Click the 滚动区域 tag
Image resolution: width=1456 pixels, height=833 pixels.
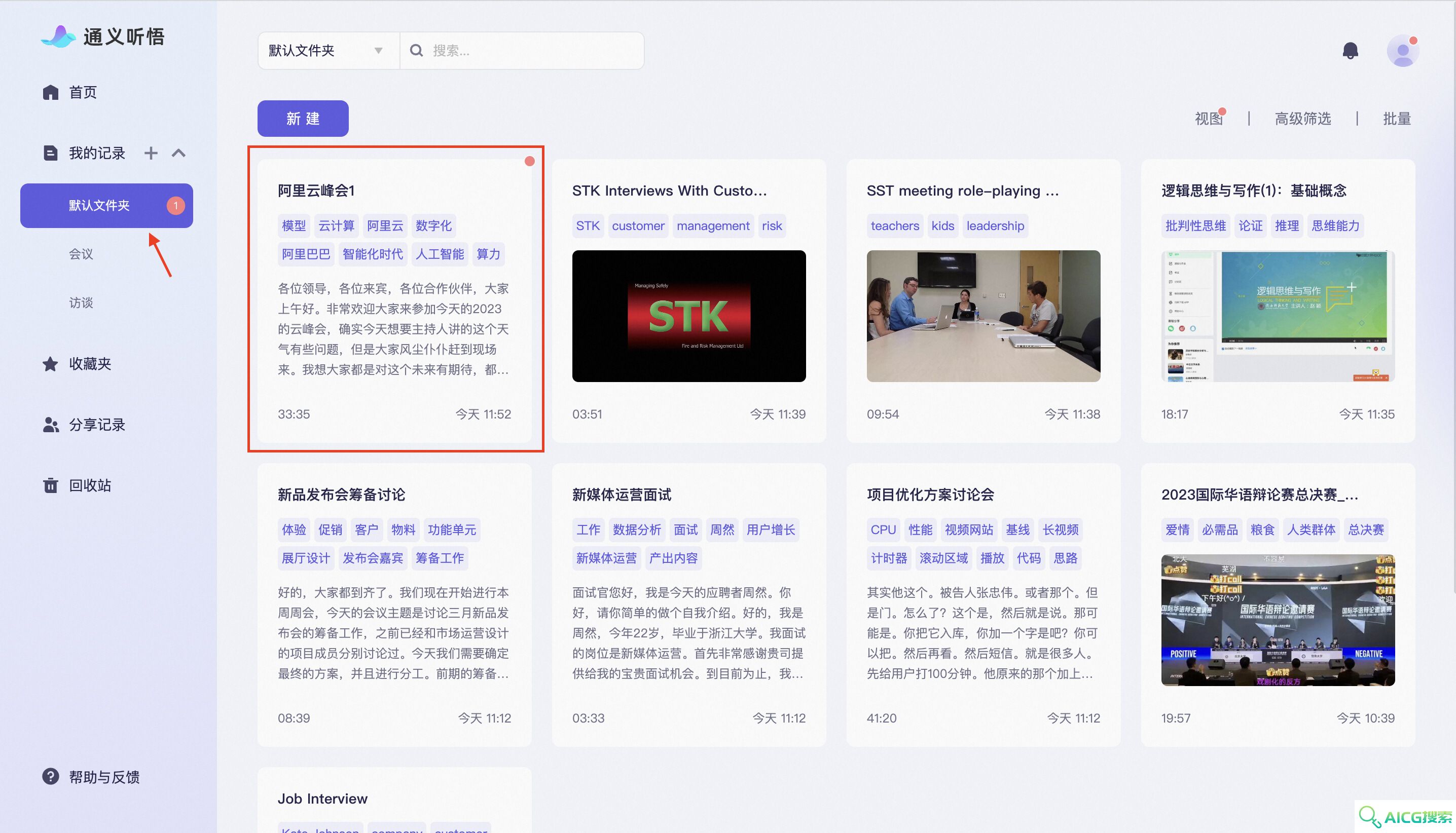pyautogui.click(x=943, y=558)
